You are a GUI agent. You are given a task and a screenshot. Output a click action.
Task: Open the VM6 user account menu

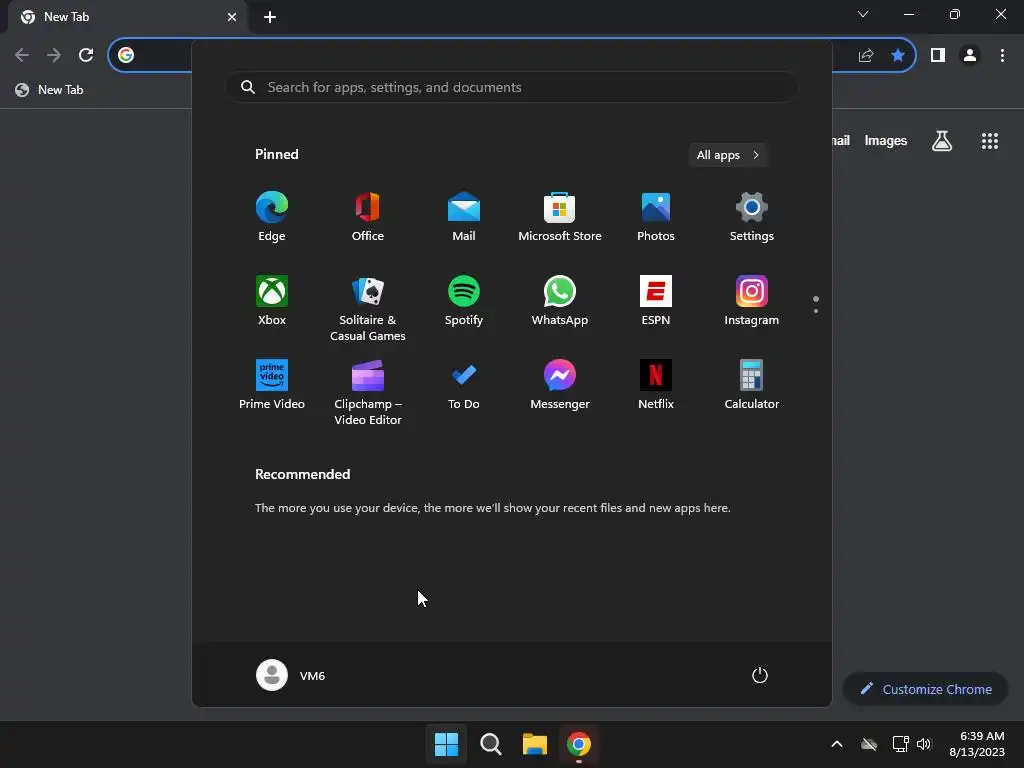(x=291, y=675)
